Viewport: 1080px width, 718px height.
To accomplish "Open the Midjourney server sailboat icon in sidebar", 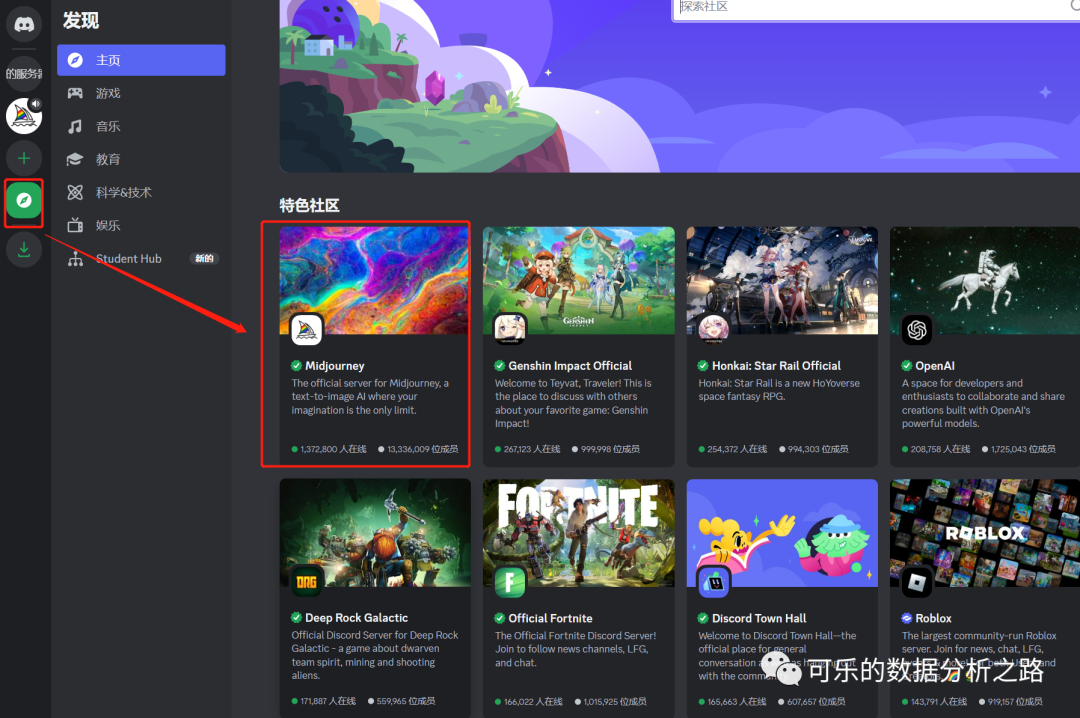I will 24,116.
